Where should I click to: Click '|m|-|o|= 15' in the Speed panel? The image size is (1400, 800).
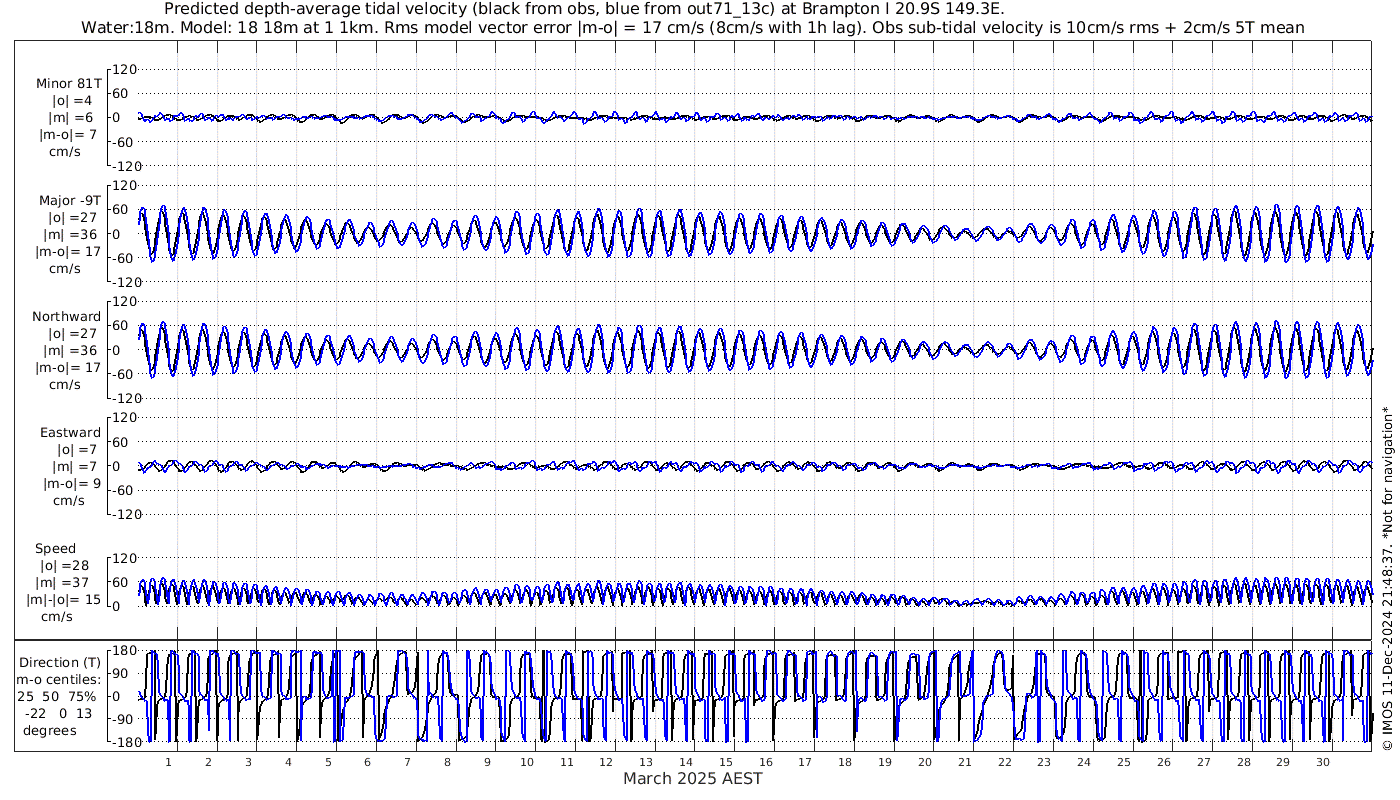tap(64, 600)
